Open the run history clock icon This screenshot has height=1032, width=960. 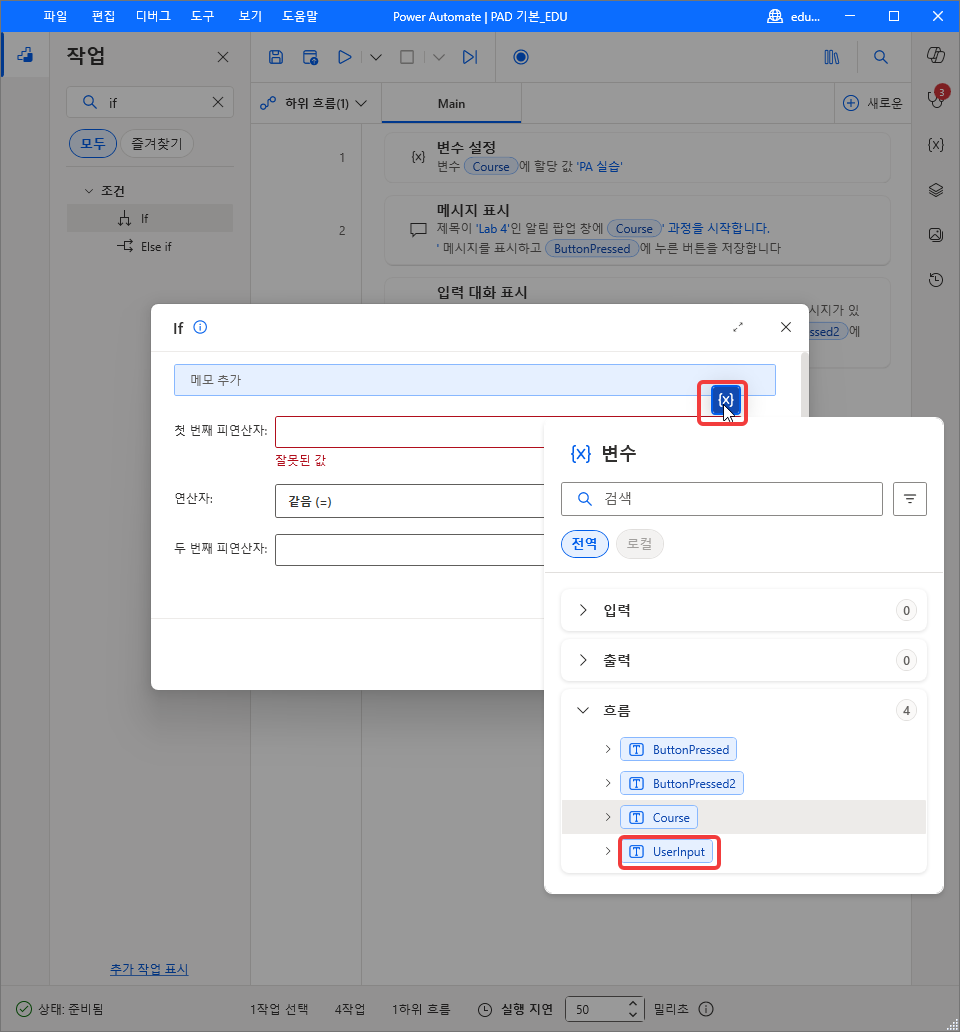936,280
